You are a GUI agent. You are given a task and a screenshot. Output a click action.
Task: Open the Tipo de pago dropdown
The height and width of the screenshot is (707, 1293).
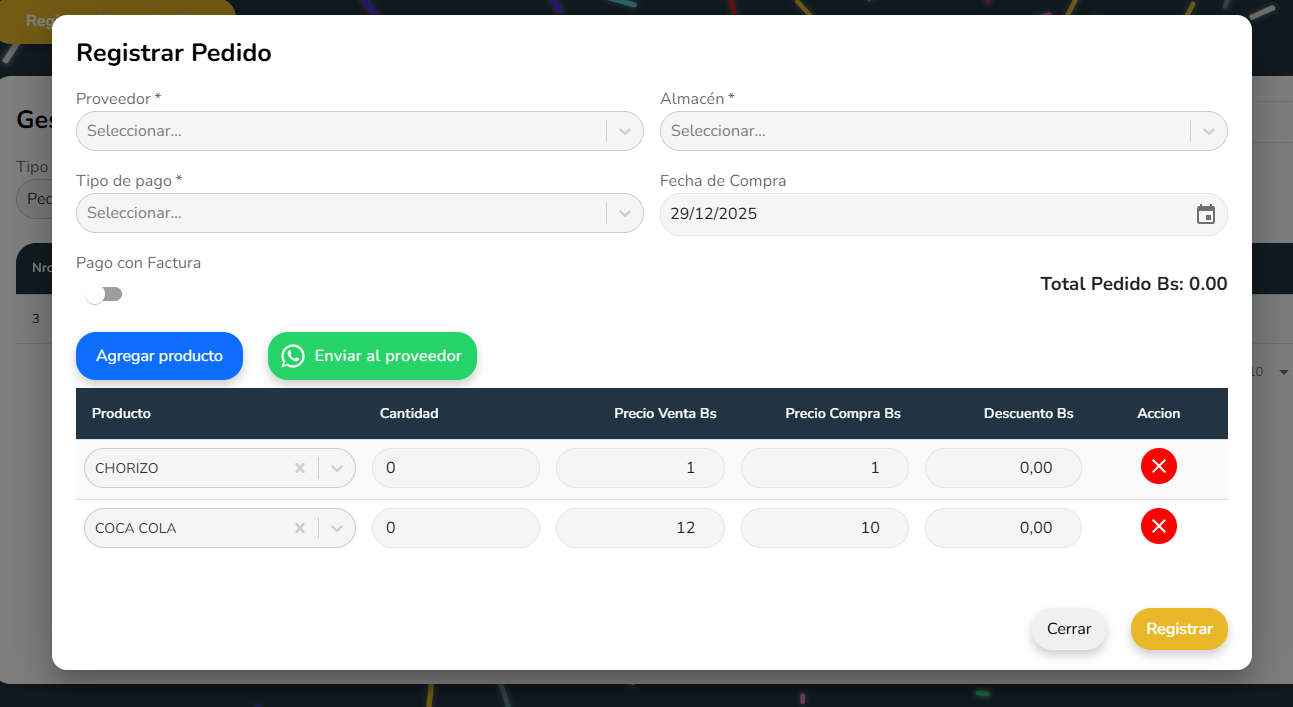coord(625,213)
